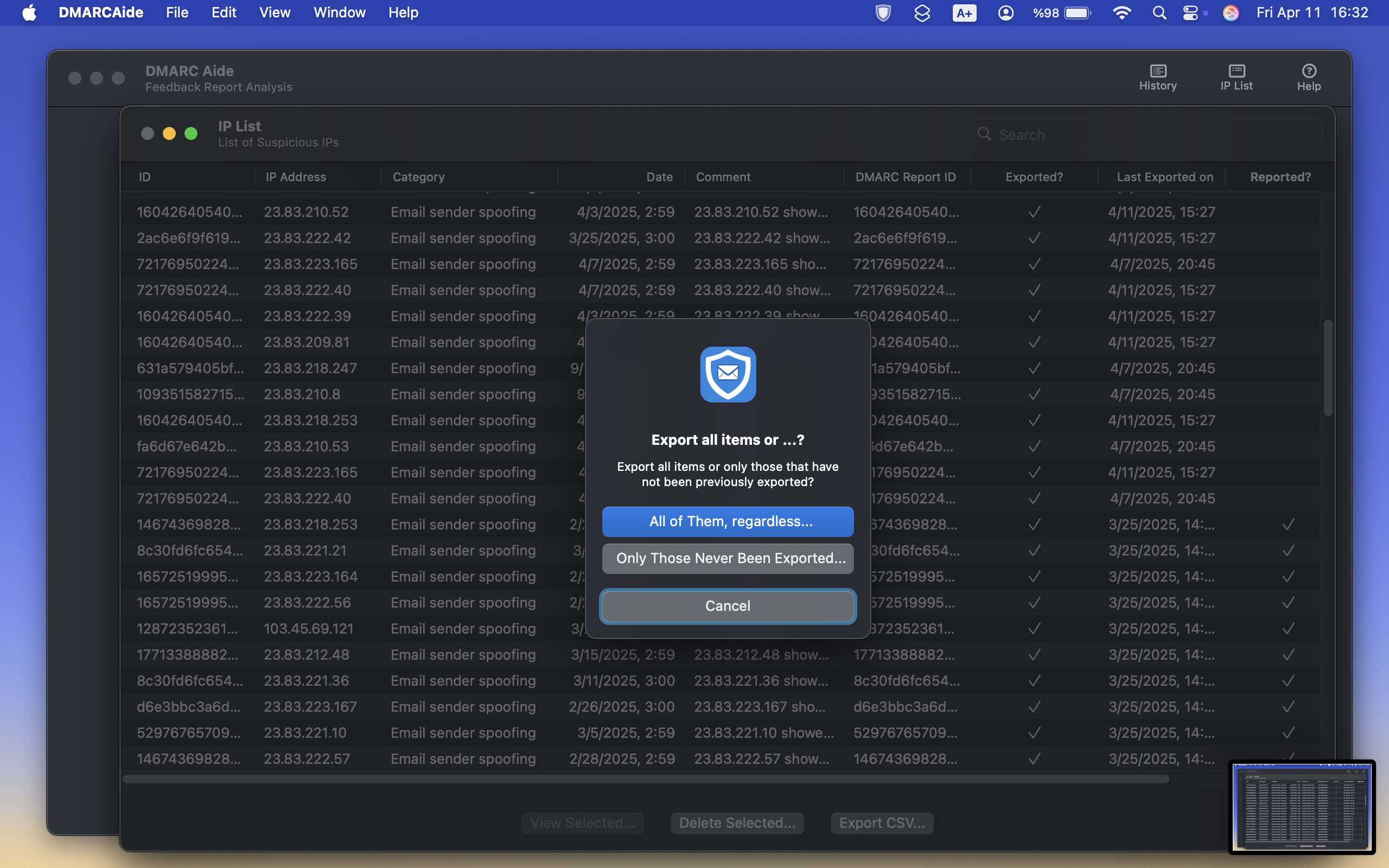The image size is (1389, 868).
Task: Click the Exported checkmark for row 23.83.218.247
Action: click(1034, 368)
